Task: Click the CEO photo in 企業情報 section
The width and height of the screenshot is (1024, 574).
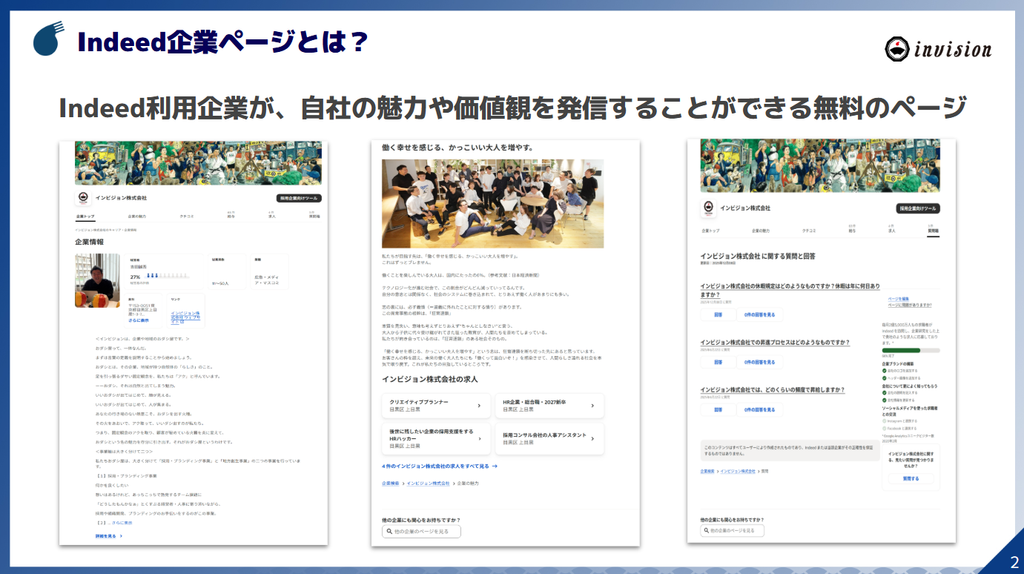Action: click(97, 281)
